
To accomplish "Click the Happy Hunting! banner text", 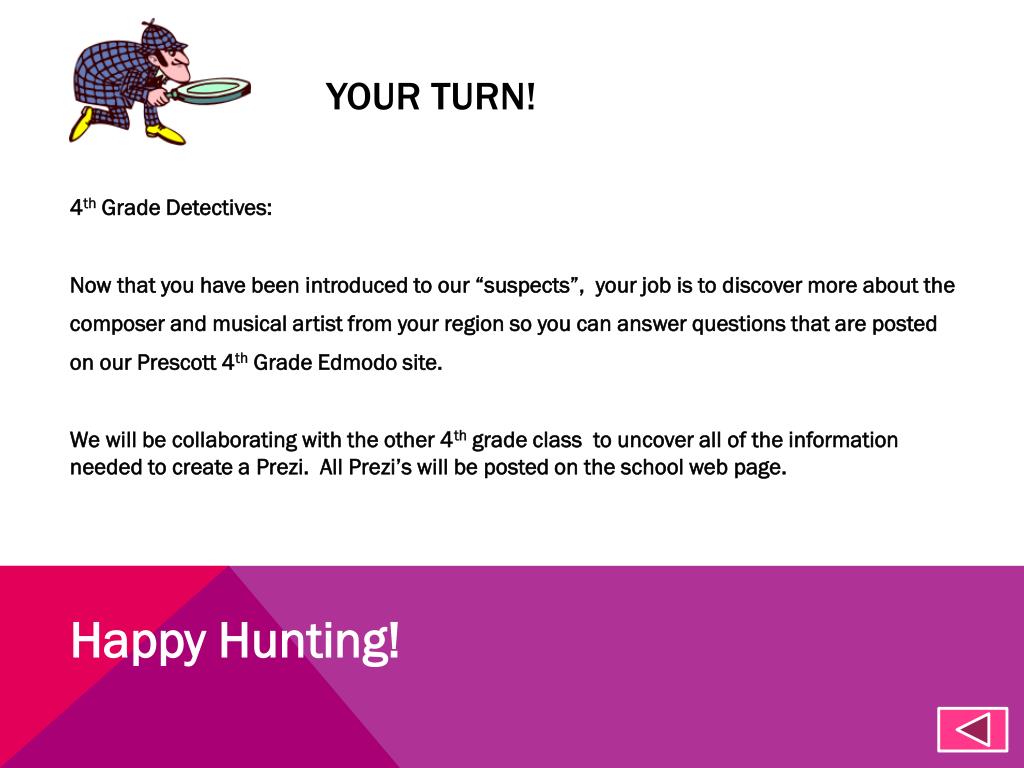I will [x=234, y=641].
